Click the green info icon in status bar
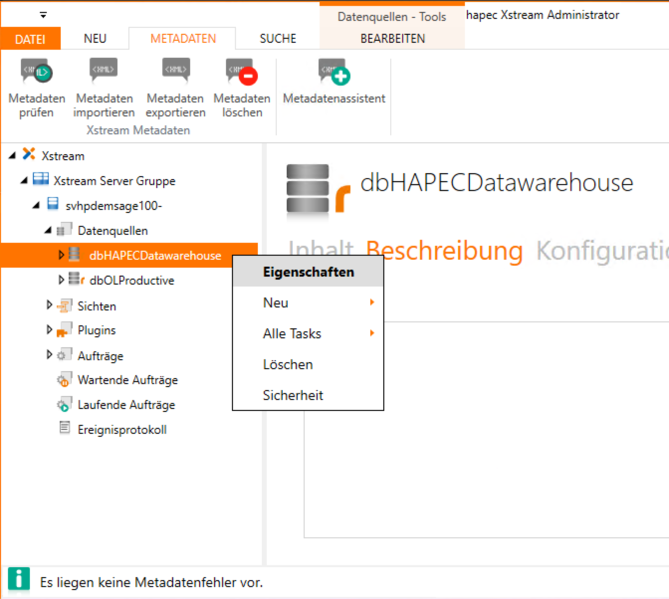This screenshot has height=599, width=669. (x=19, y=579)
